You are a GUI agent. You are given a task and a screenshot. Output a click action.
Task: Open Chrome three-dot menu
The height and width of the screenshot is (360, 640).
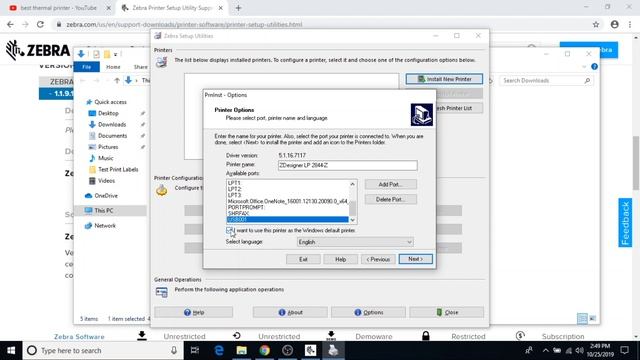click(x=630, y=24)
